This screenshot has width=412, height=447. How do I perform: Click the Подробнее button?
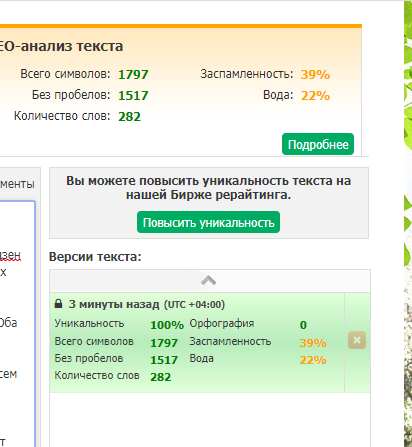coord(318,144)
